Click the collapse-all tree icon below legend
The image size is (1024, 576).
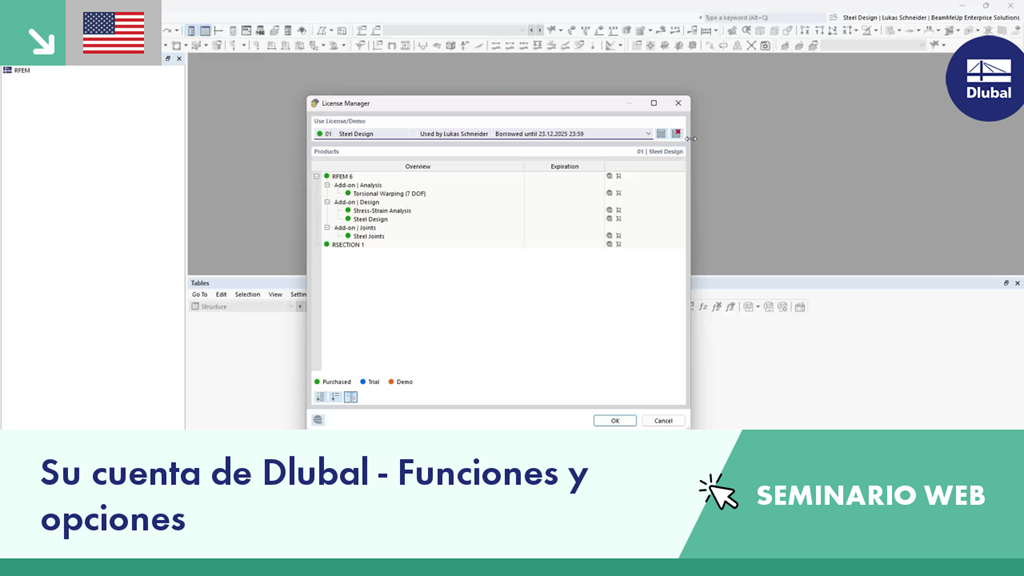tap(336, 397)
